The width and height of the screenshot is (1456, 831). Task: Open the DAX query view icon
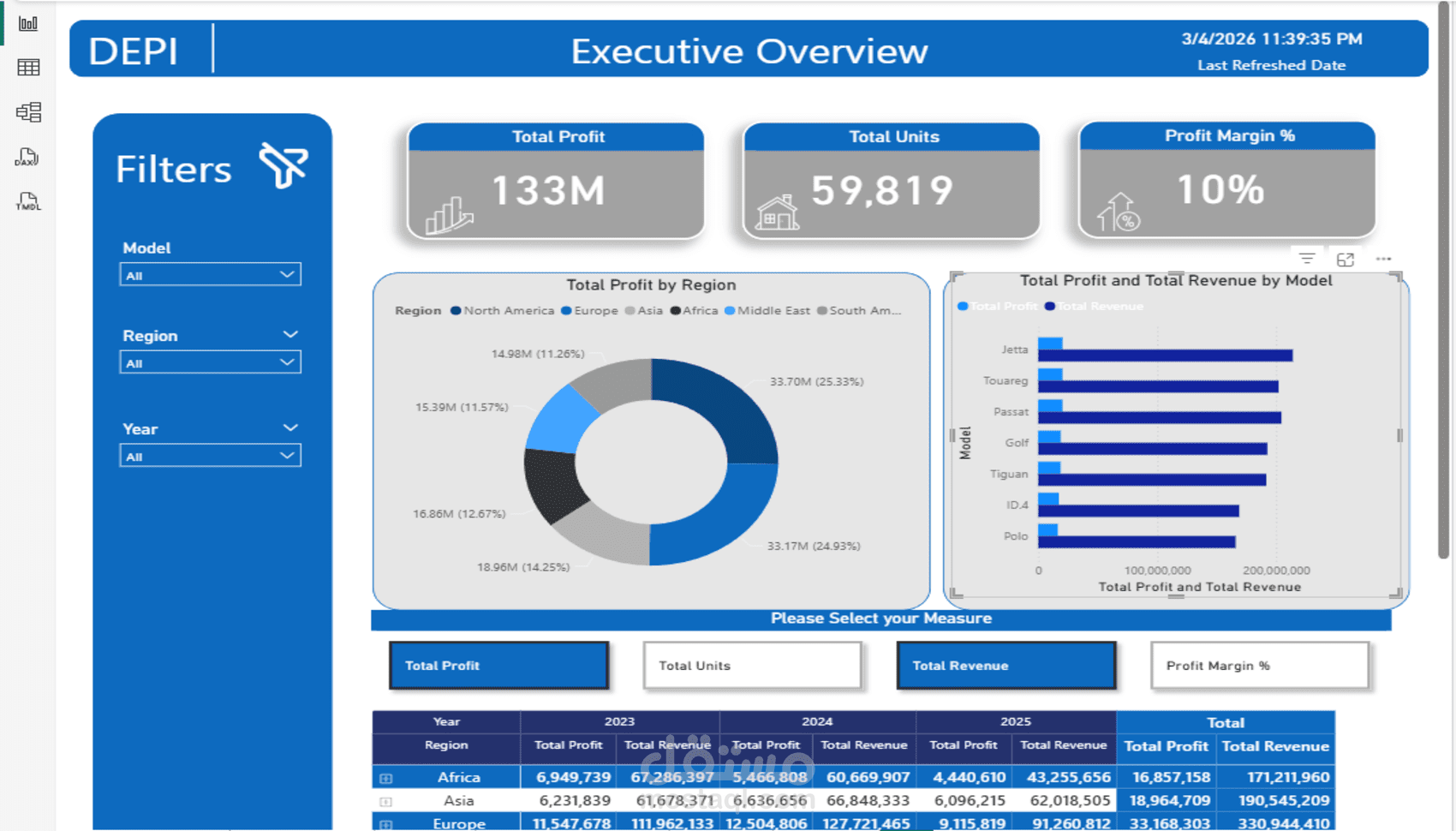27,157
